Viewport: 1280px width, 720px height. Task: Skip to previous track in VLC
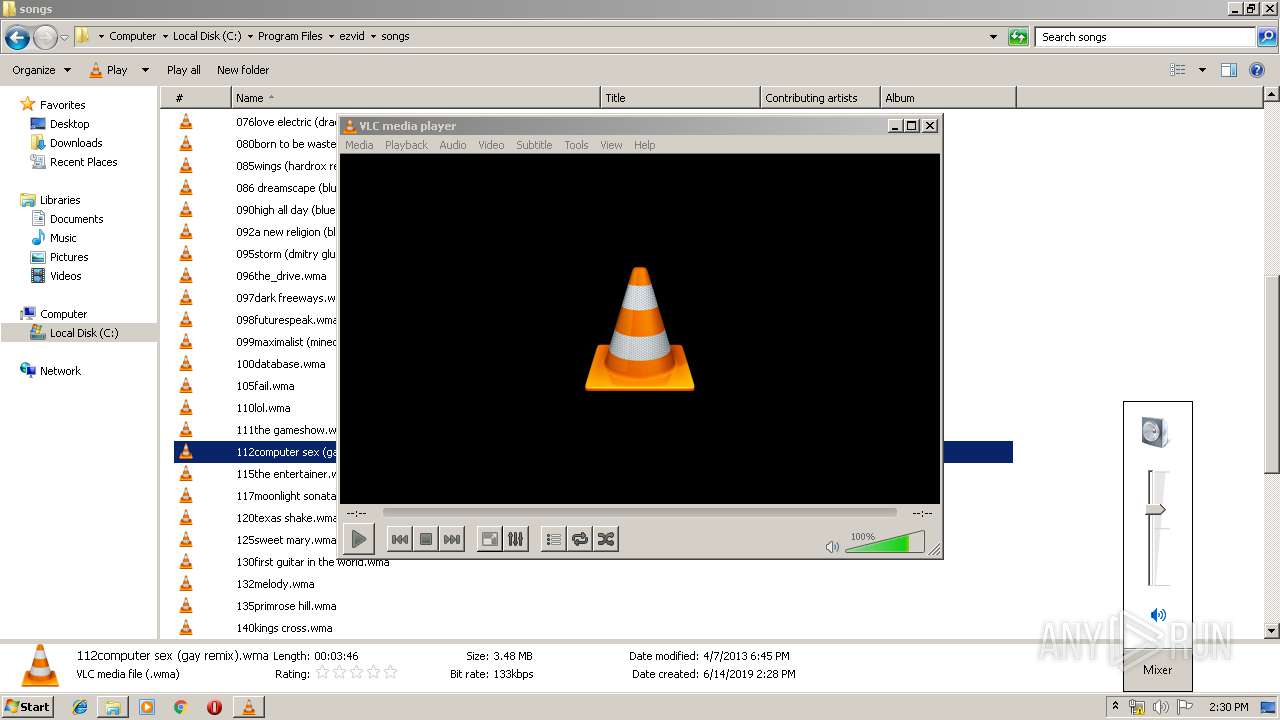pyautogui.click(x=399, y=539)
